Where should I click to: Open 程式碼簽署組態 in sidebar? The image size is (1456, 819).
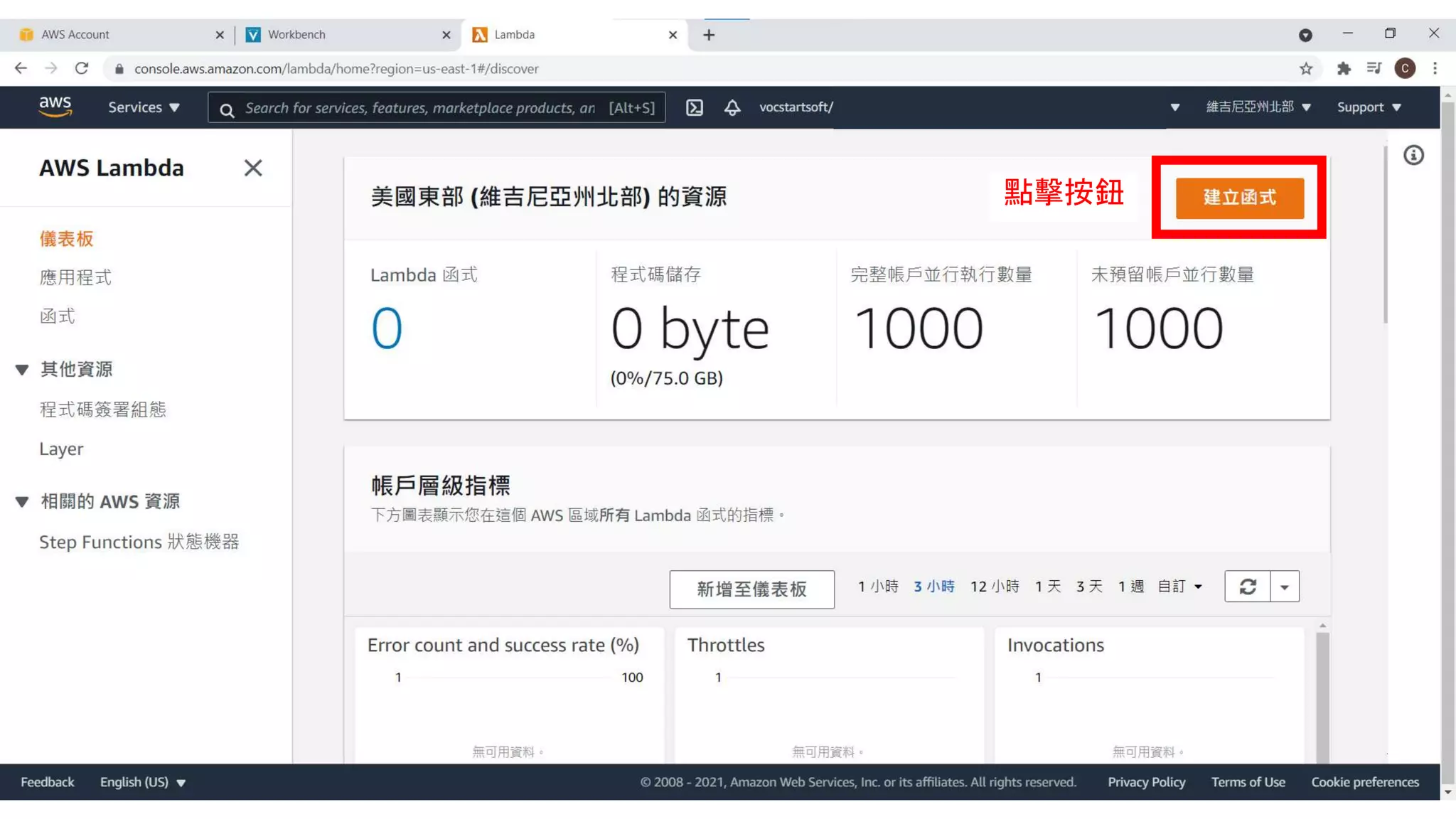[x=102, y=409]
